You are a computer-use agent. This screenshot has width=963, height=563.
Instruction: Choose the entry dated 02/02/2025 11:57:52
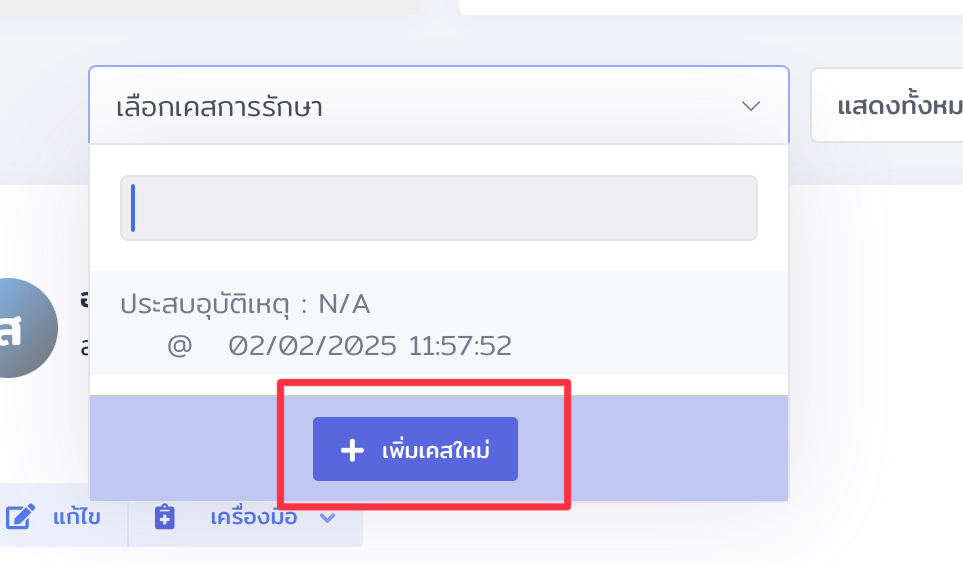370,347
